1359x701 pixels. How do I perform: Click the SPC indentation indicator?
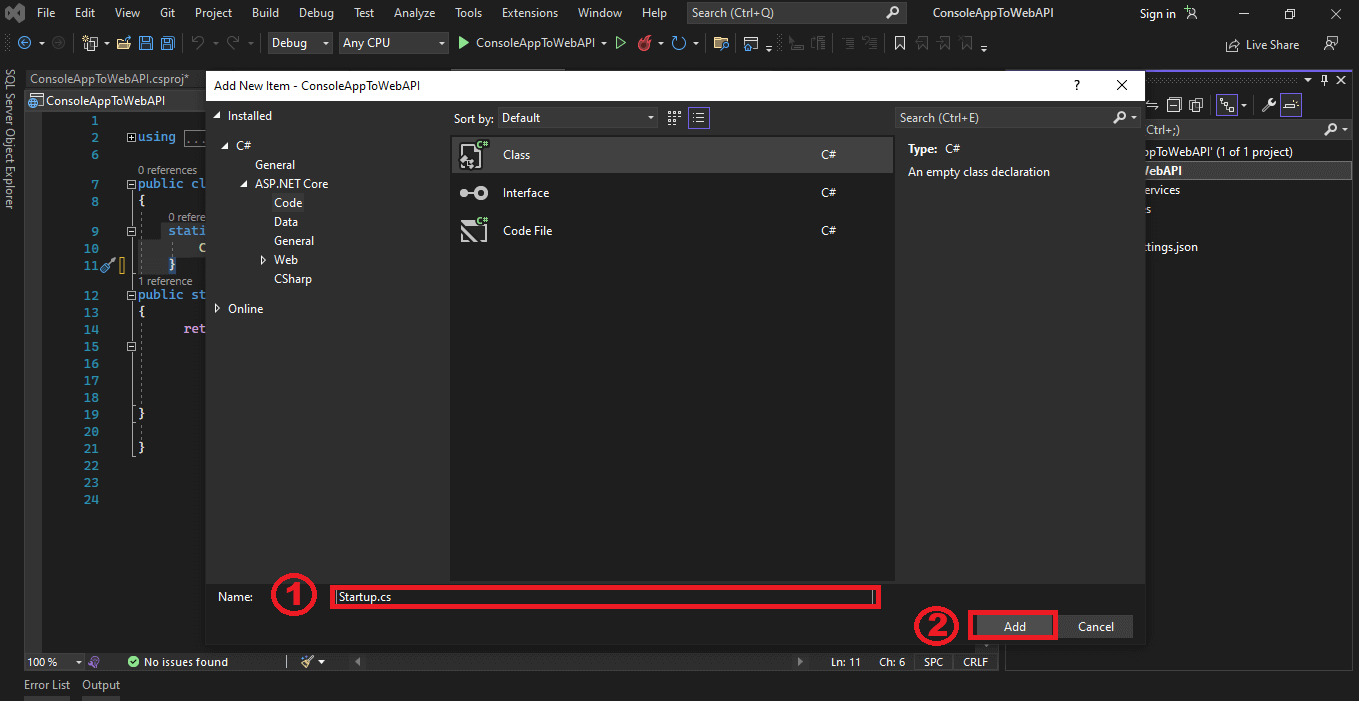coord(933,662)
